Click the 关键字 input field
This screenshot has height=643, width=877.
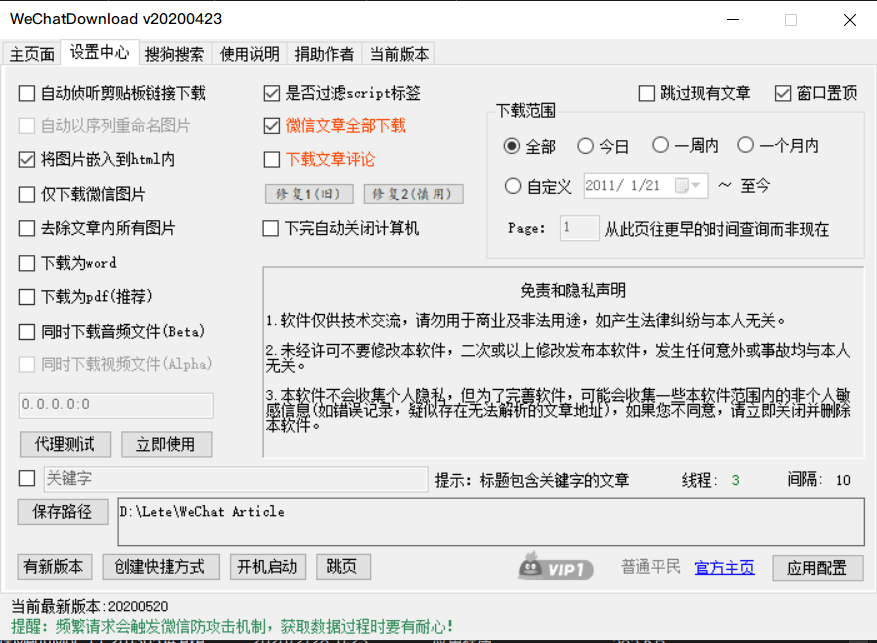[236, 480]
